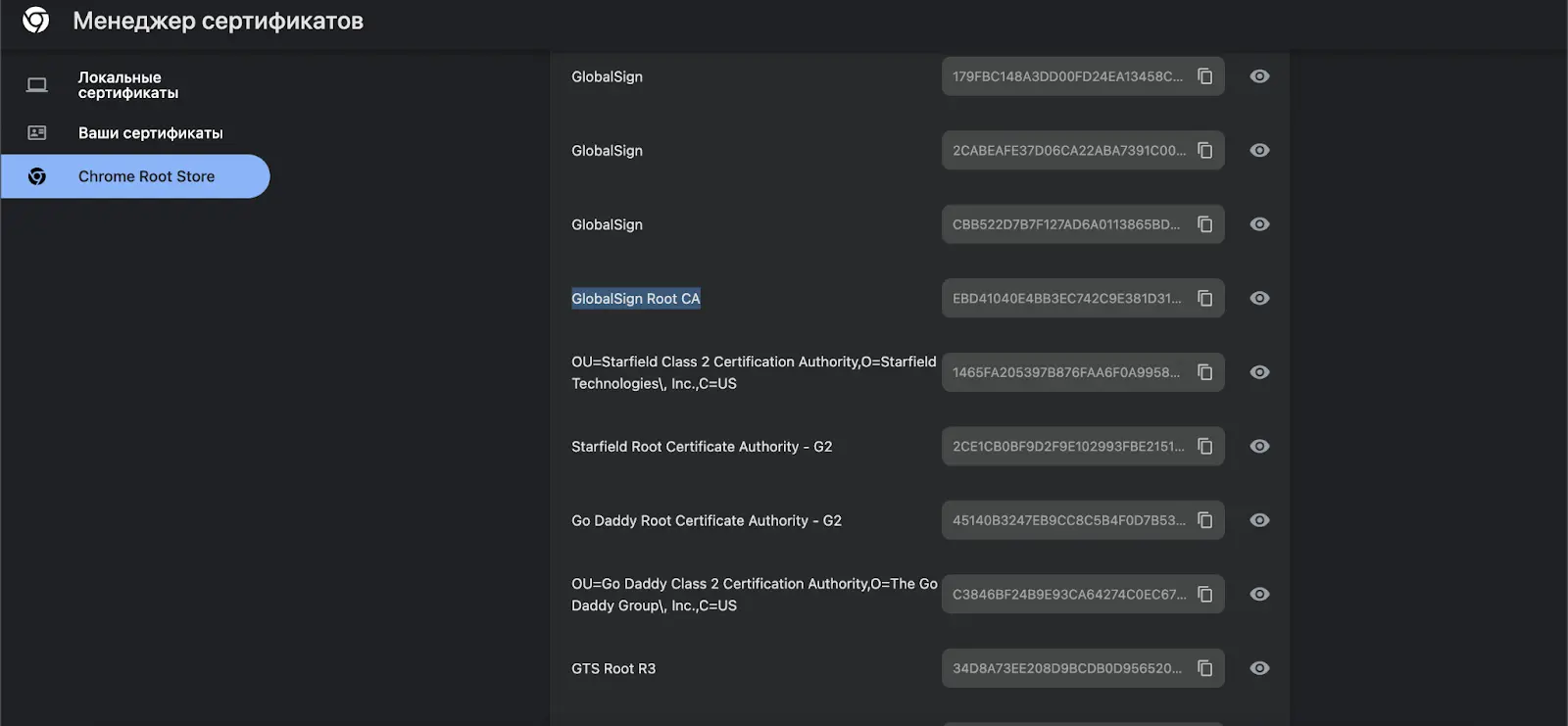
Task: Copy Go Daddy Class 2 hash
Action: tap(1205, 594)
